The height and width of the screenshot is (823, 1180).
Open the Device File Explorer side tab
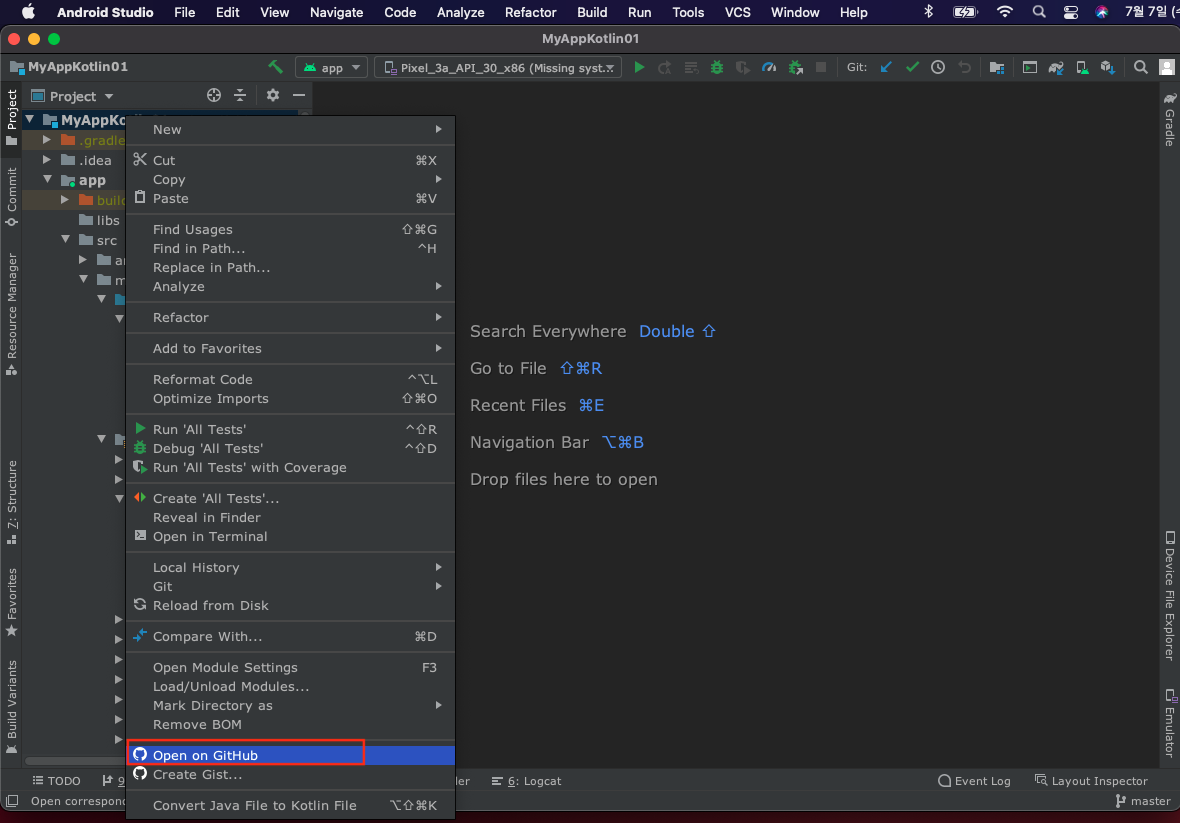[x=1169, y=596]
